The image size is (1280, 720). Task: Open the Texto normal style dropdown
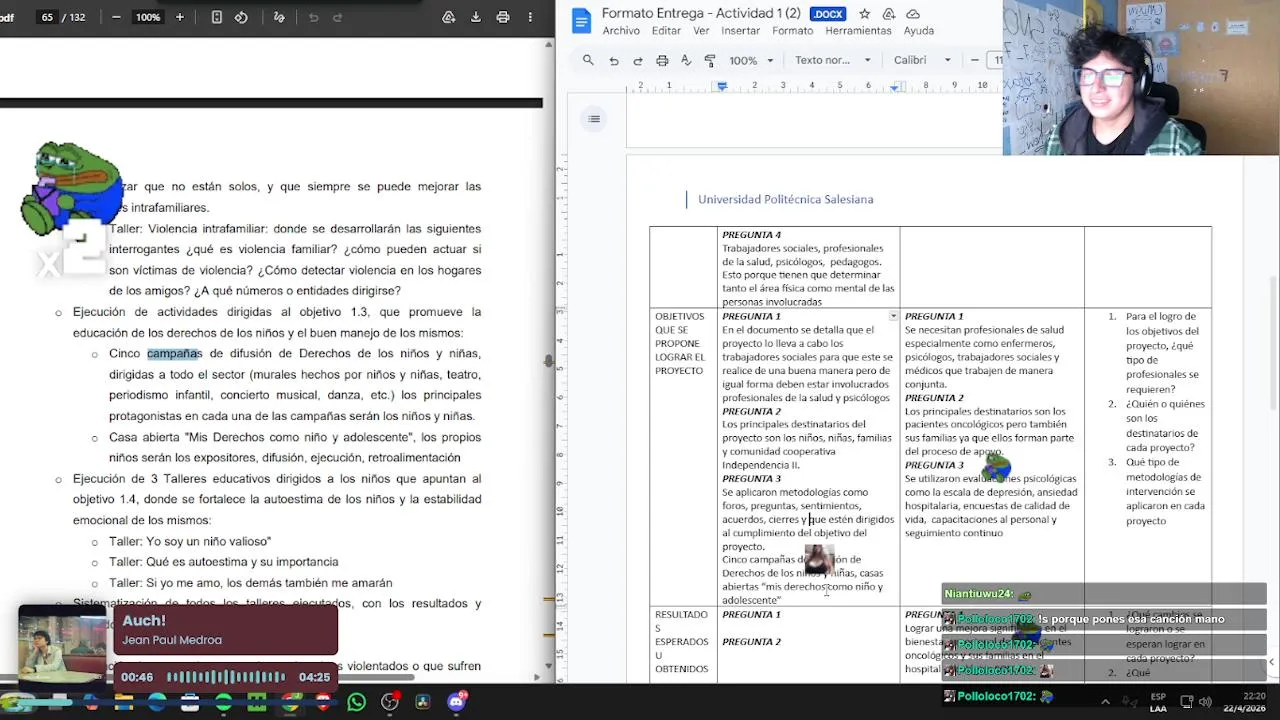point(833,60)
